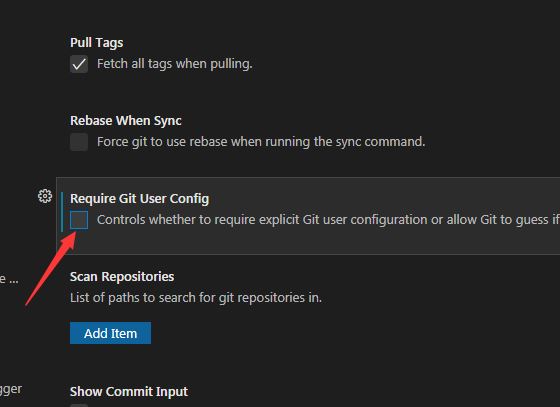Click the 'Fetch all tags when pulling.' description
The width and height of the screenshot is (560, 407).
[175, 64]
